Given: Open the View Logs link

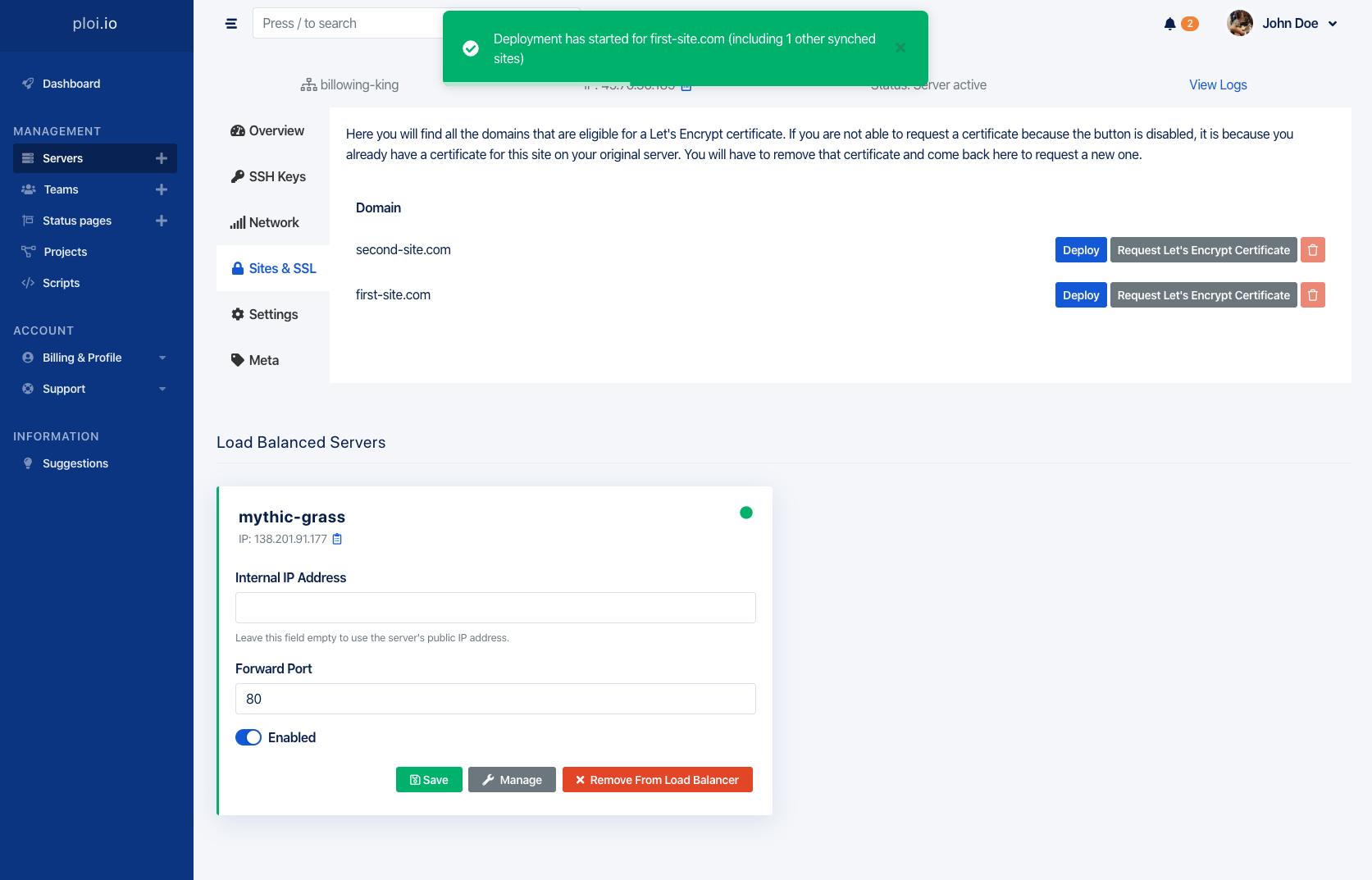Looking at the screenshot, I should coord(1218,84).
